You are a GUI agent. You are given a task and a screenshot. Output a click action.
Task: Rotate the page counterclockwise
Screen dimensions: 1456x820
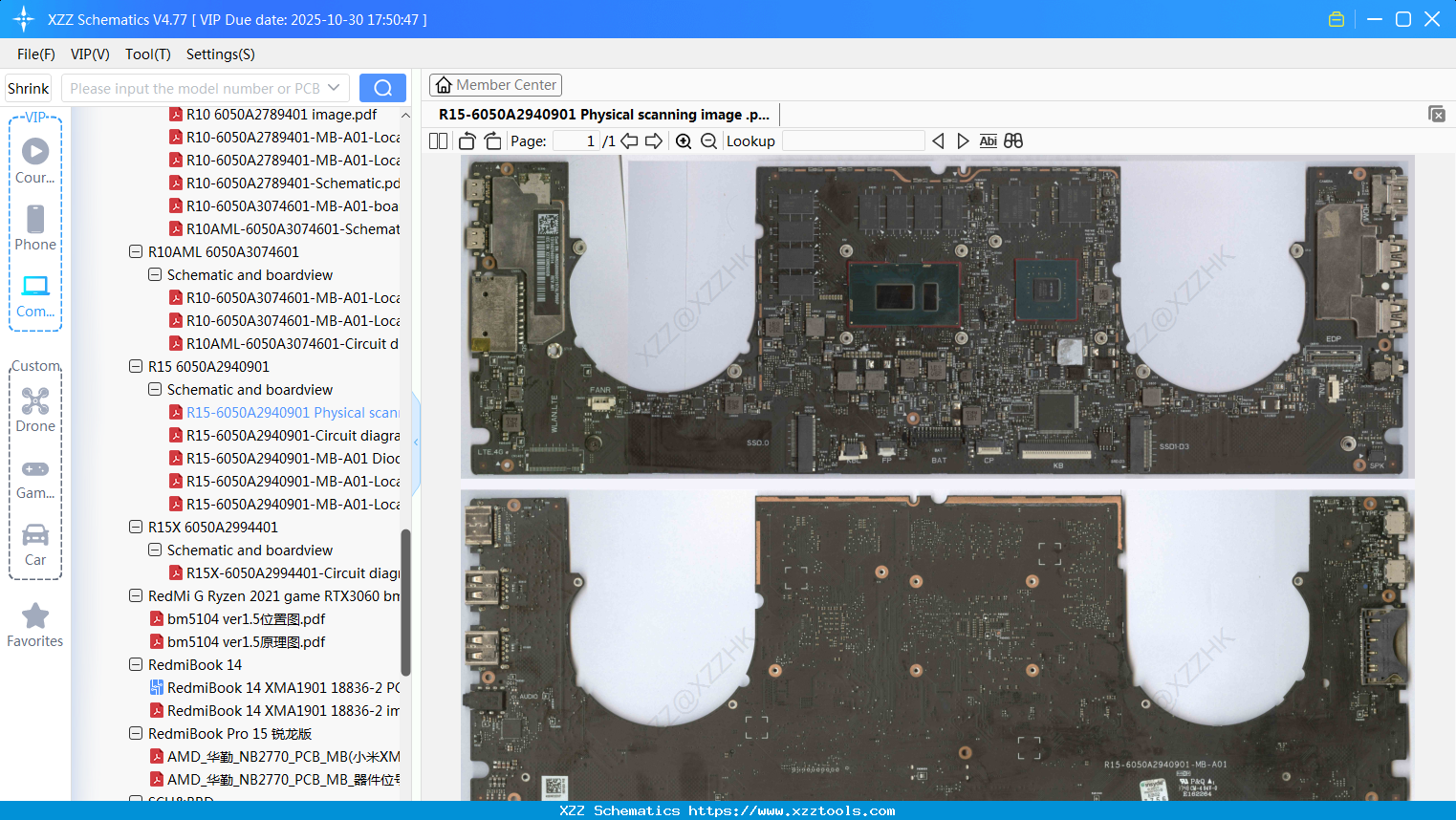click(x=467, y=141)
